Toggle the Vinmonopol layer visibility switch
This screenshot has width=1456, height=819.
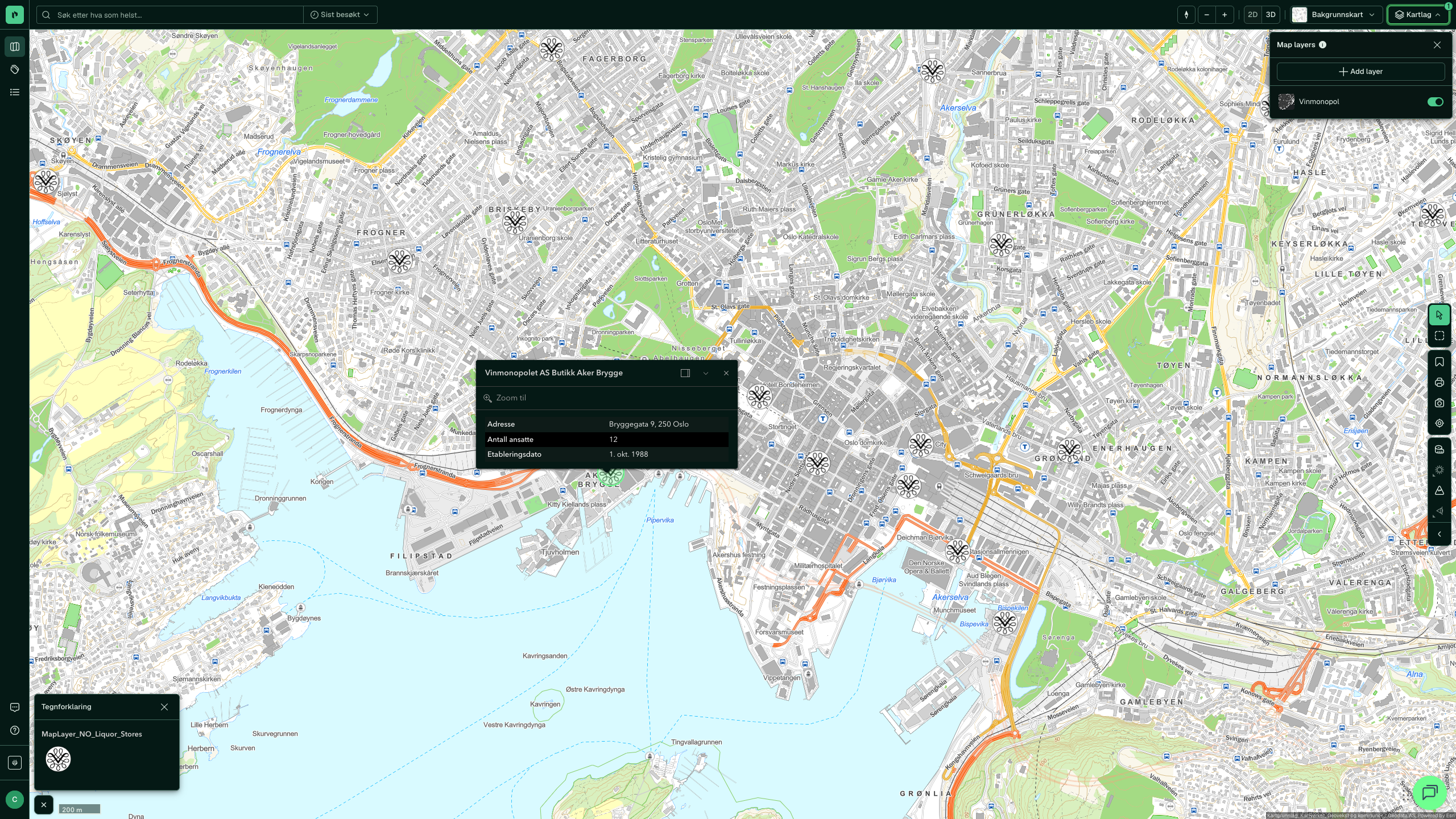(x=1435, y=102)
